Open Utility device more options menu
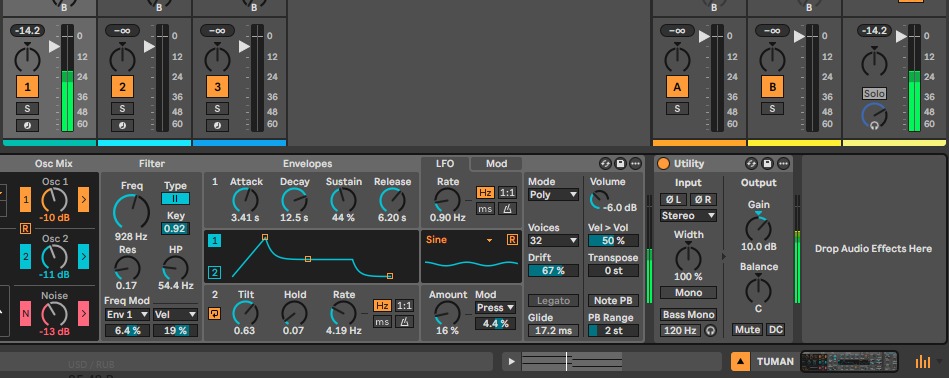The width and height of the screenshot is (949, 378). [783, 163]
